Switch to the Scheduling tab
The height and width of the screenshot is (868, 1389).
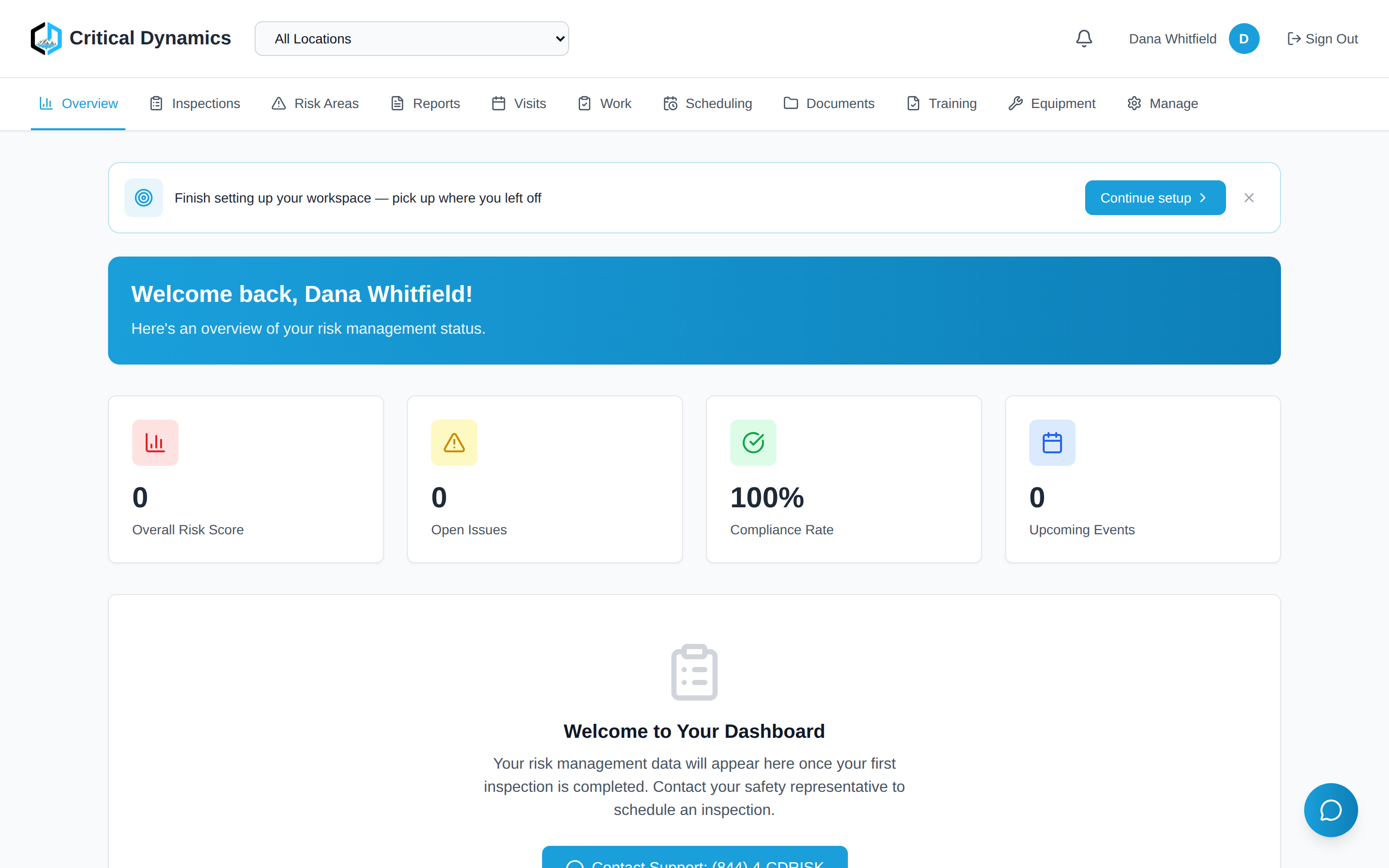pos(707,103)
